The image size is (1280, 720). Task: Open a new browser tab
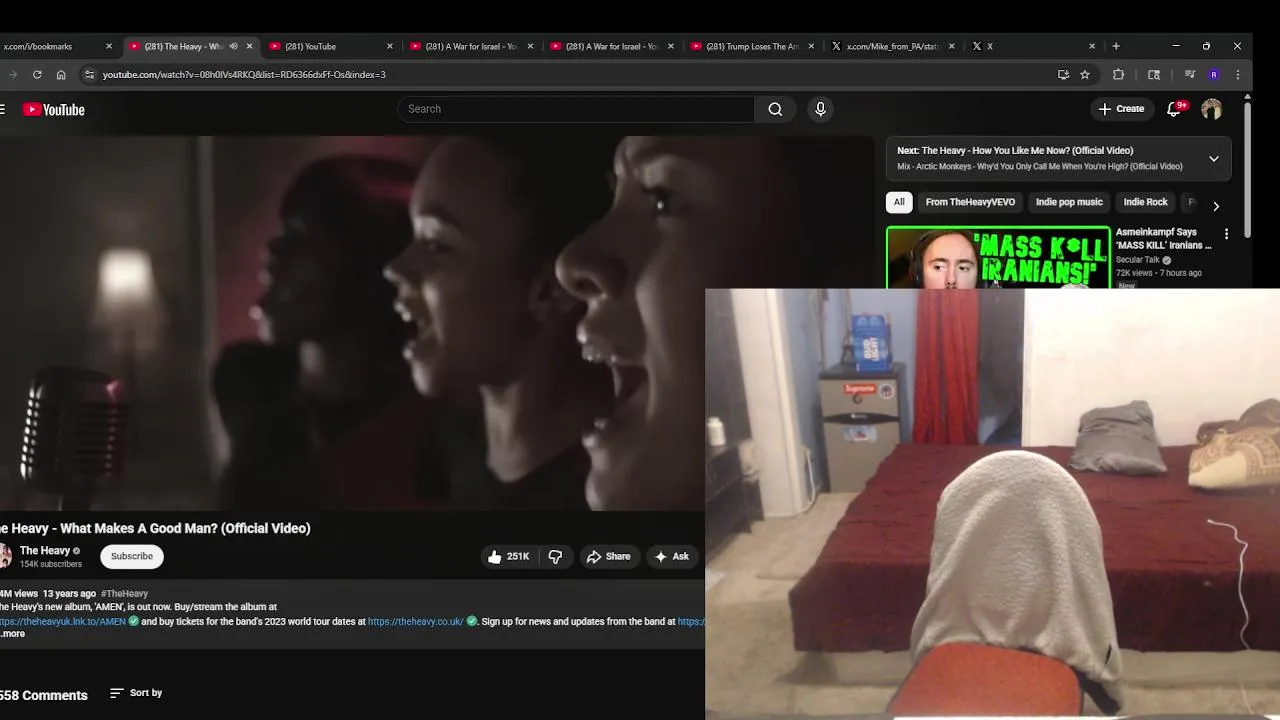click(x=1116, y=46)
